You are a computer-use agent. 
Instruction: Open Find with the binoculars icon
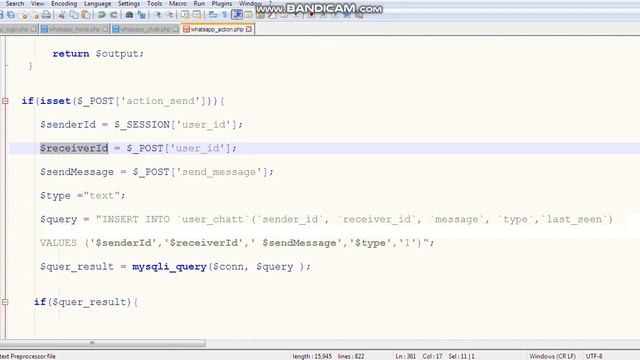tap(129, 15)
